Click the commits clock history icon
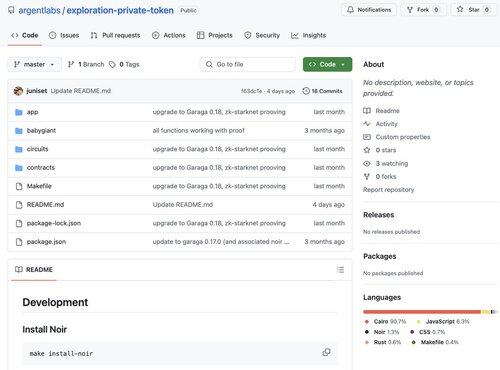This screenshot has width=500, height=370. pyautogui.click(x=306, y=91)
